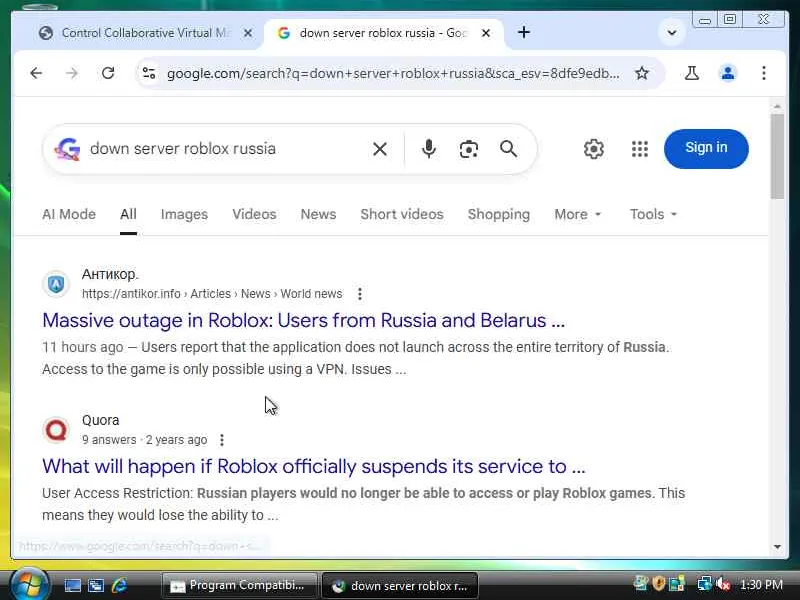
Task: Click the antikor.info breadcrumb URL
Action: (212, 294)
